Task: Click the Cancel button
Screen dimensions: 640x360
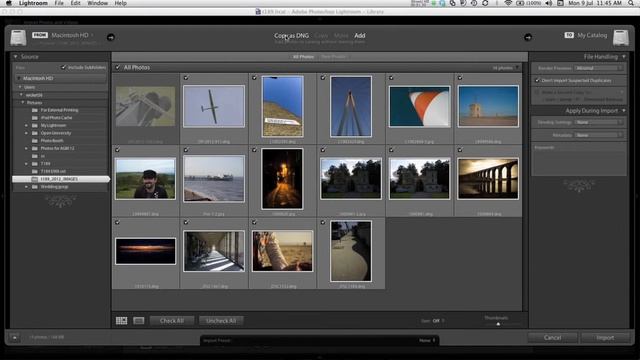Action: tap(552, 338)
